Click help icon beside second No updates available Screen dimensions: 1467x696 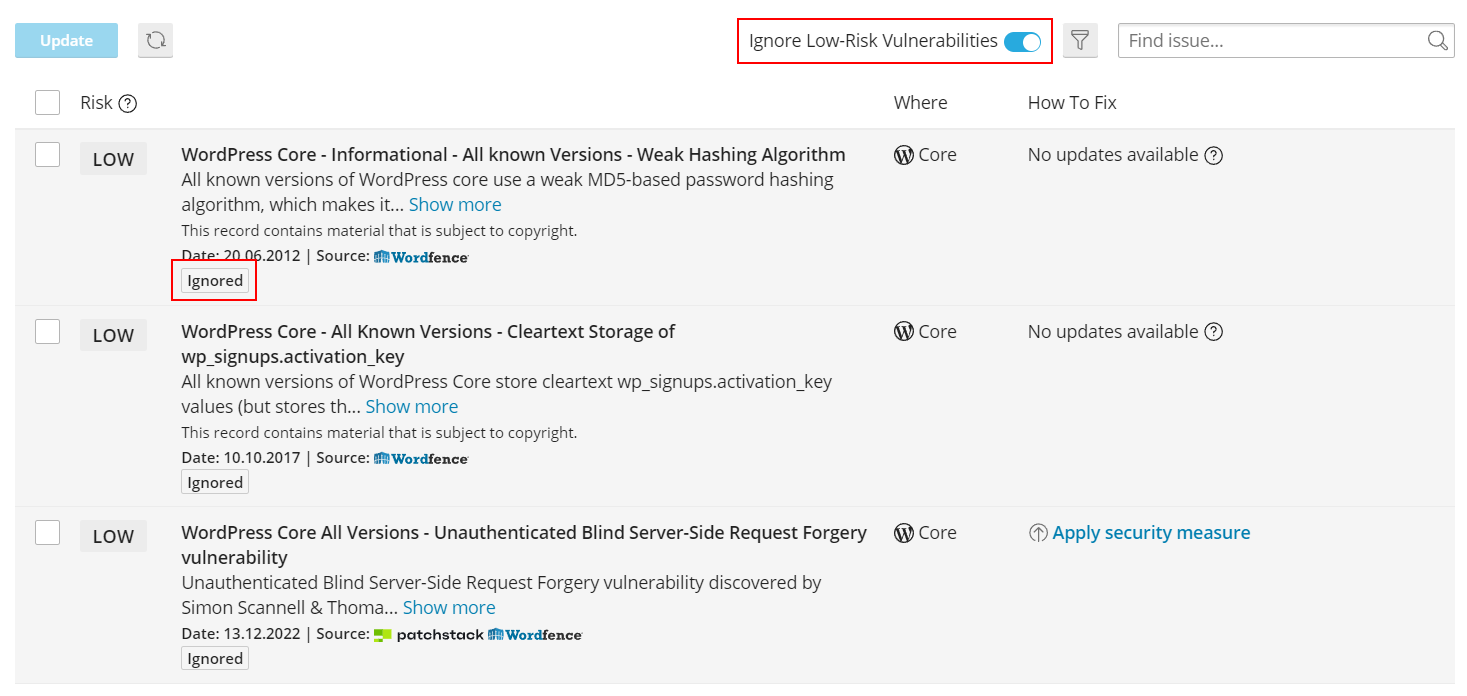pyautogui.click(x=1214, y=332)
